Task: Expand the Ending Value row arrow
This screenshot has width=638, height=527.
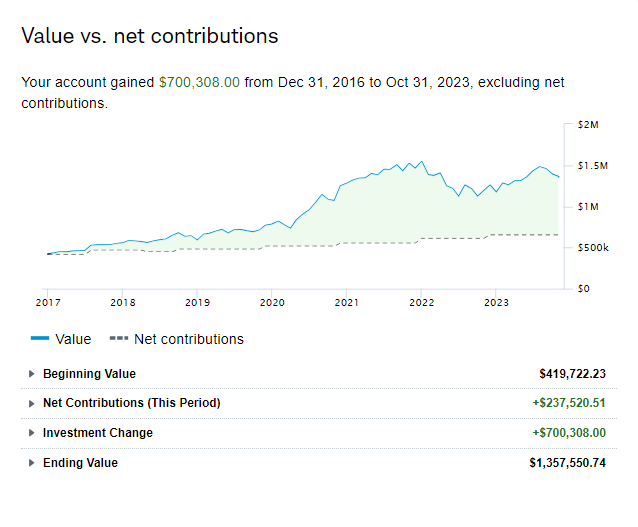Action: click(32, 463)
